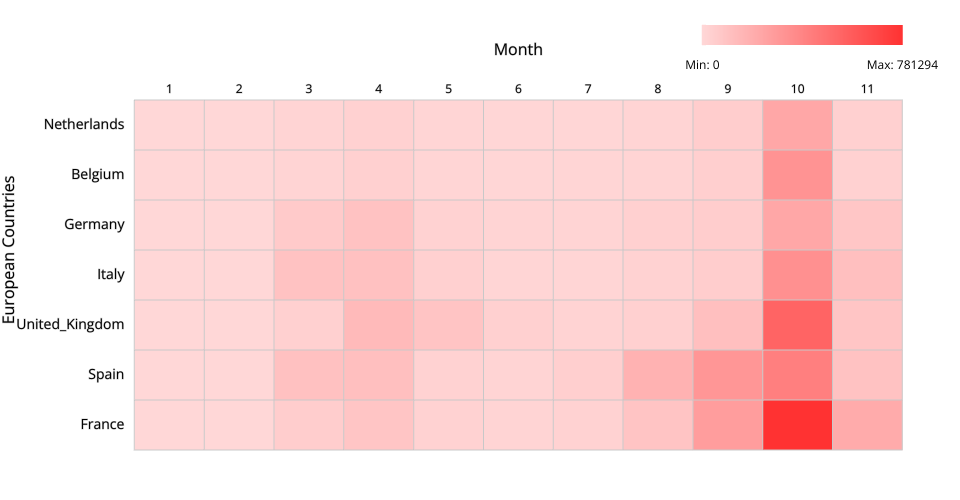960x500 pixels.
Task: Click the 'European Countries' axis title
Action: [10, 250]
